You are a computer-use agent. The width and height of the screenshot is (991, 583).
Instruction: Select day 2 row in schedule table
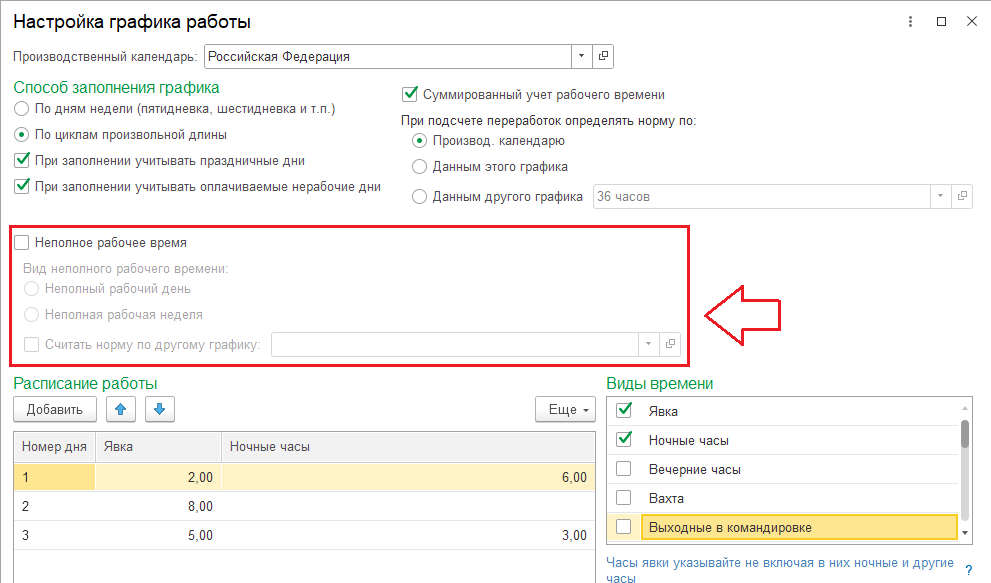tap(304, 506)
